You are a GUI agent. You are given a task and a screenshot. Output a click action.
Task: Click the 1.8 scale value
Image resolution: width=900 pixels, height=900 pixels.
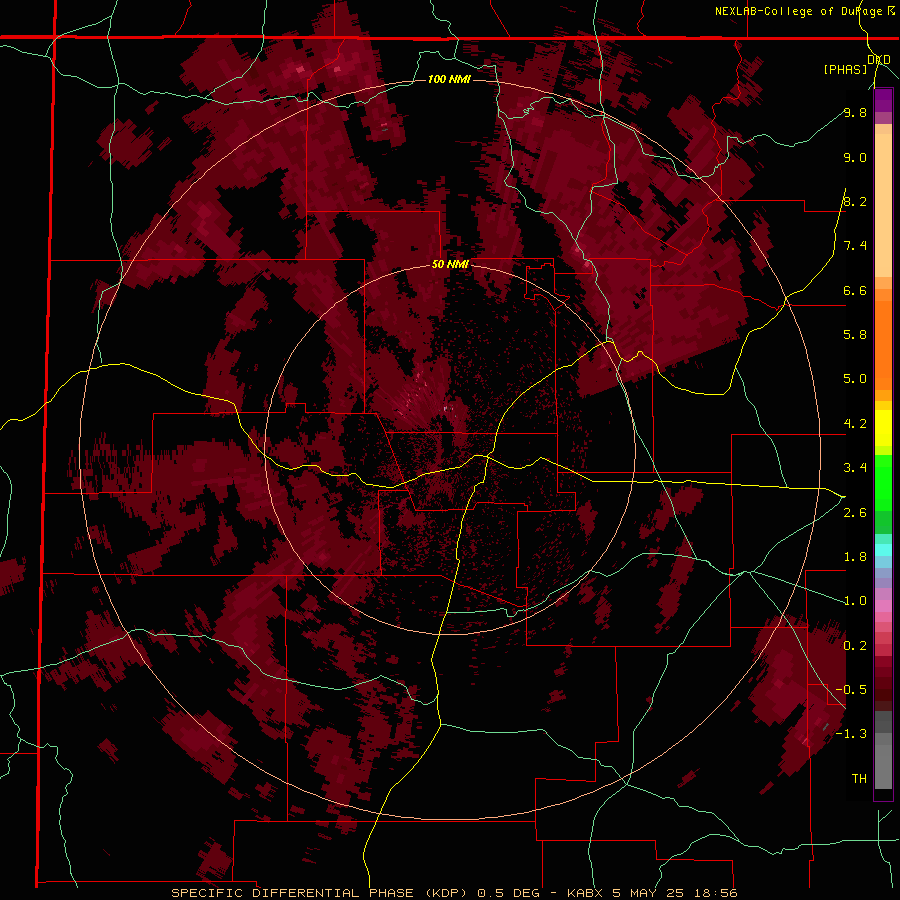pyautogui.click(x=855, y=557)
